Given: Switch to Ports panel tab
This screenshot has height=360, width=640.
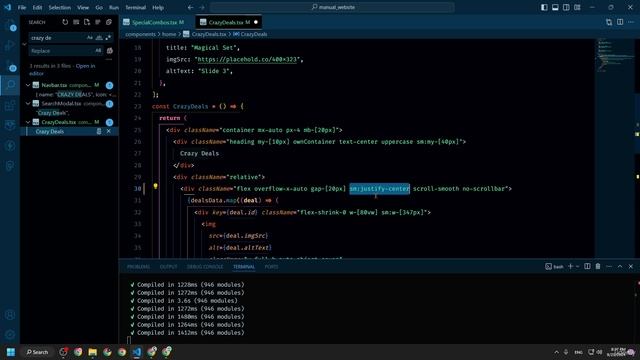Looking at the screenshot, I should 271,267.
